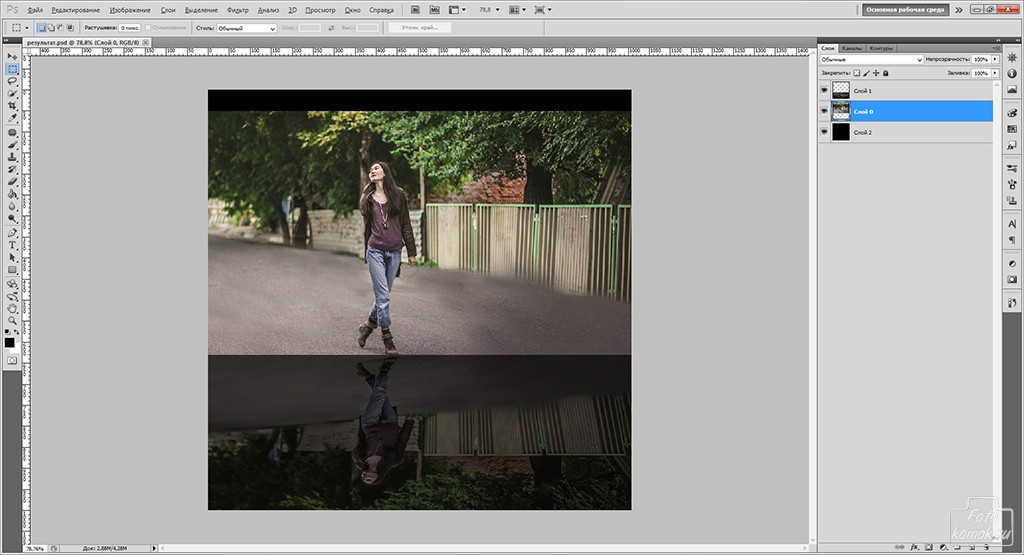Click the Основная рабочая среда workspace button
Viewport: 1024px width, 555px height.
pos(905,10)
